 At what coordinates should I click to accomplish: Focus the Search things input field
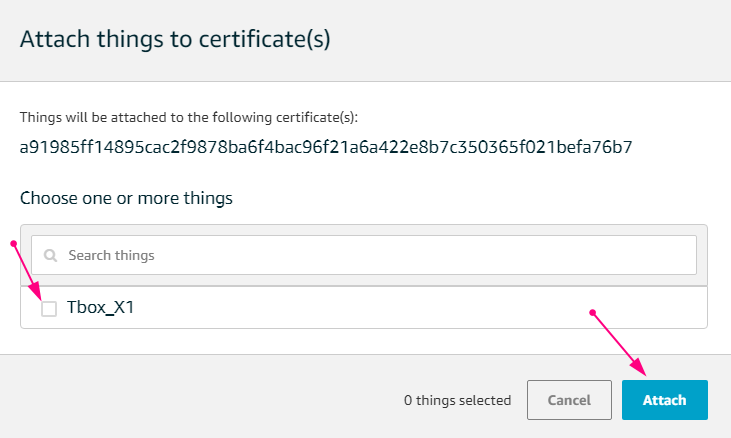click(x=364, y=255)
